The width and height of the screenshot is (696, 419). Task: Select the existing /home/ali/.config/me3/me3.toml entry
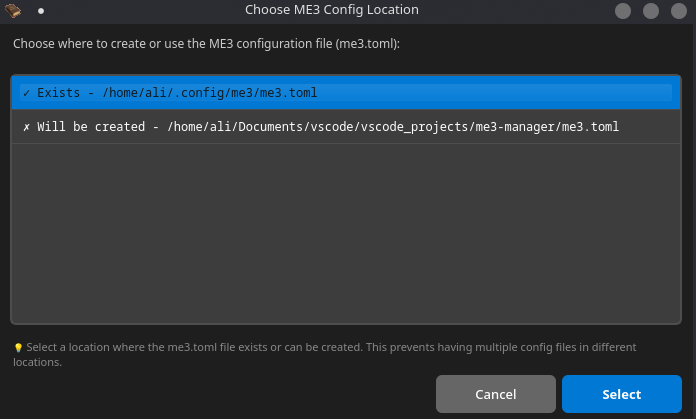coord(210,93)
